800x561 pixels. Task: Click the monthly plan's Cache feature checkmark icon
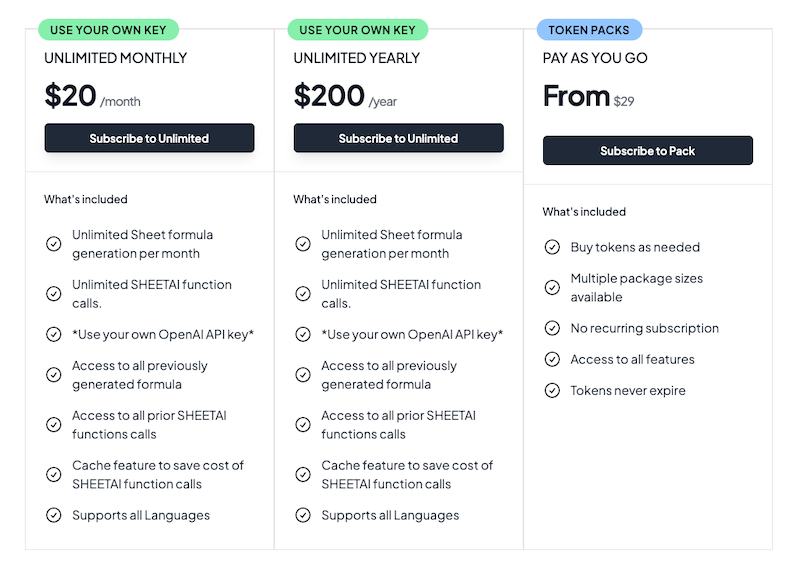54,474
